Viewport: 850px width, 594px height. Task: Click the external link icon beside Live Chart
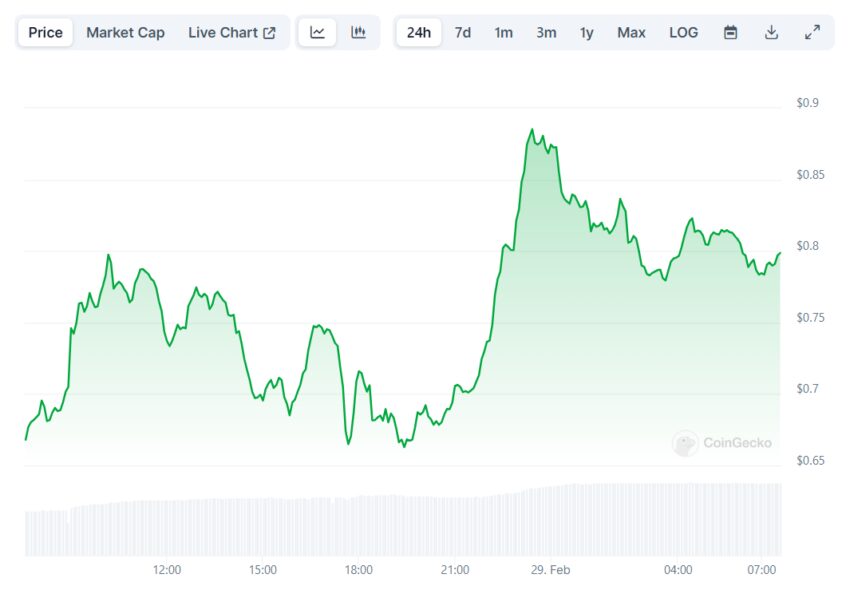click(x=269, y=33)
